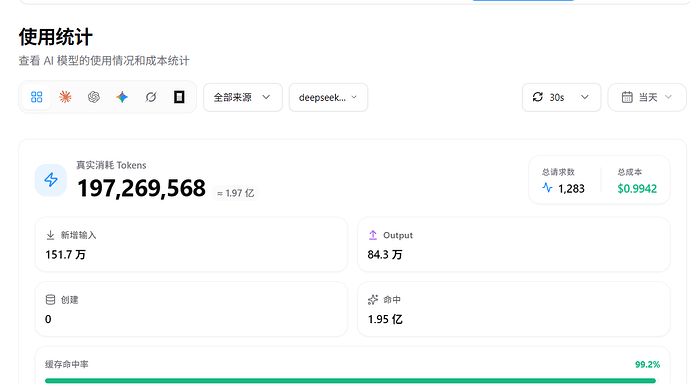Filter by Claude orange starburst icon
This screenshot has width=690, height=390.
[65, 97]
